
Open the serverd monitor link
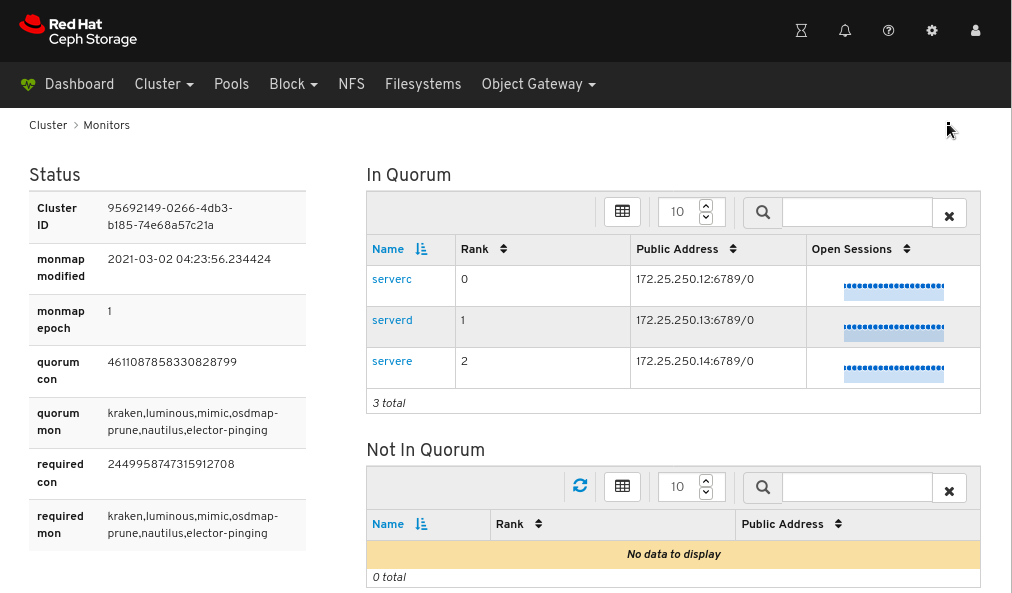click(x=392, y=320)
